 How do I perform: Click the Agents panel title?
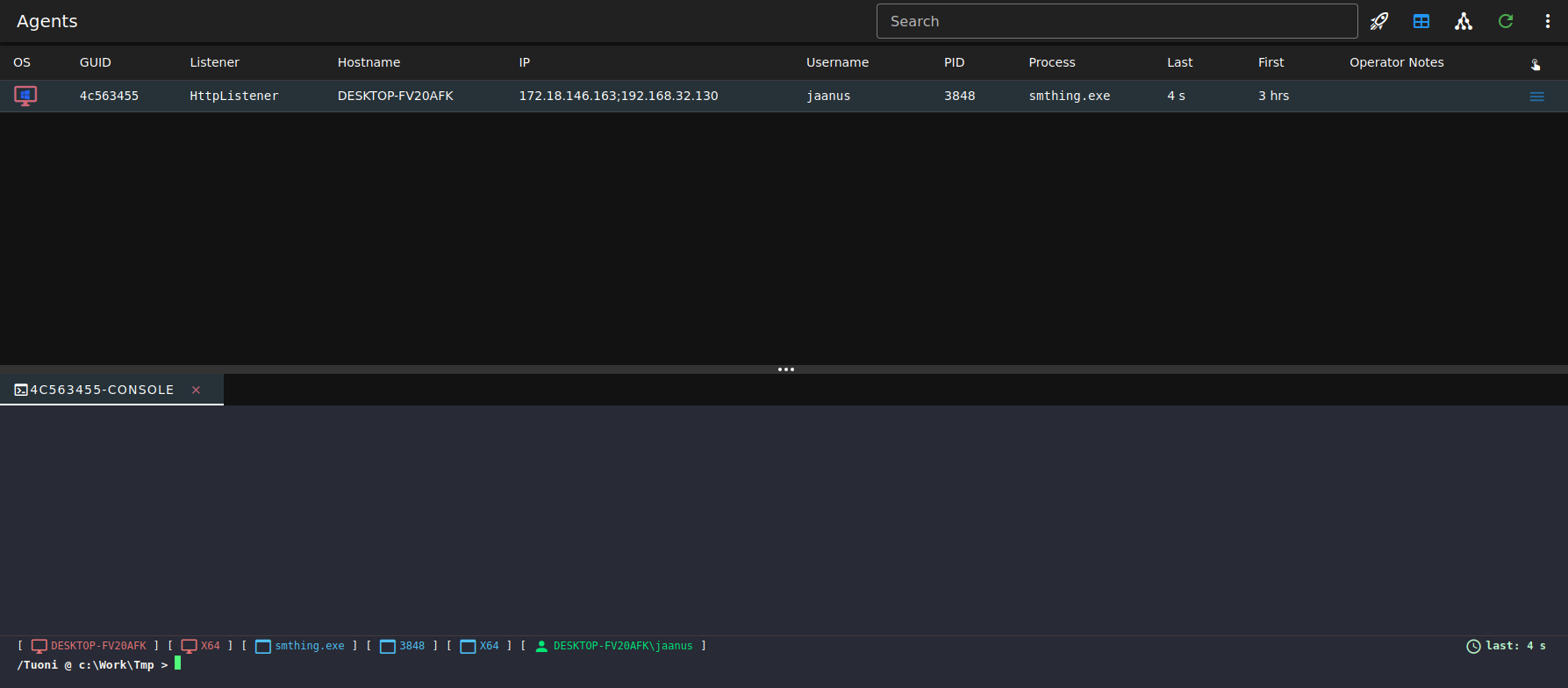[x=47, y=21]
